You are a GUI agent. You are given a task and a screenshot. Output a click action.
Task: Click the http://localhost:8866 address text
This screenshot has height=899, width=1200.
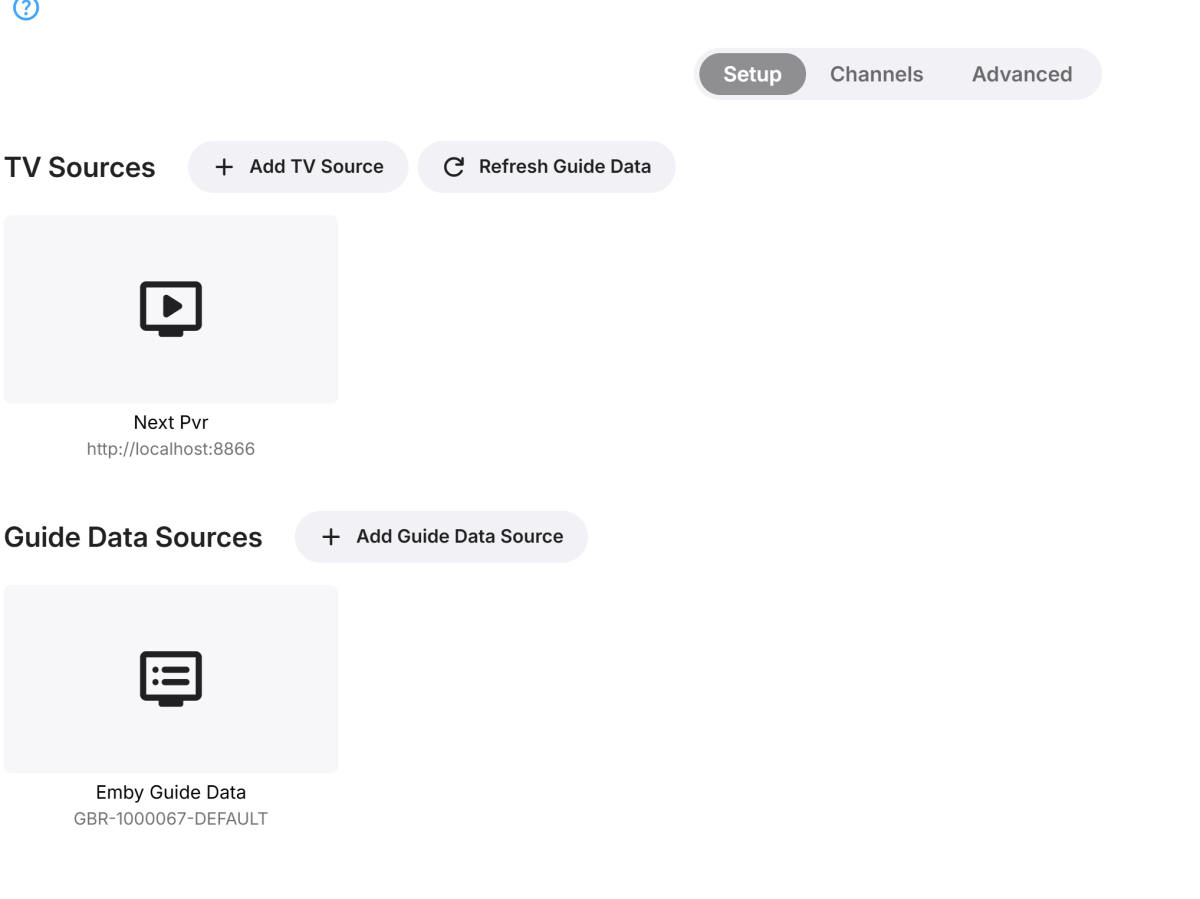coord(171,449)
